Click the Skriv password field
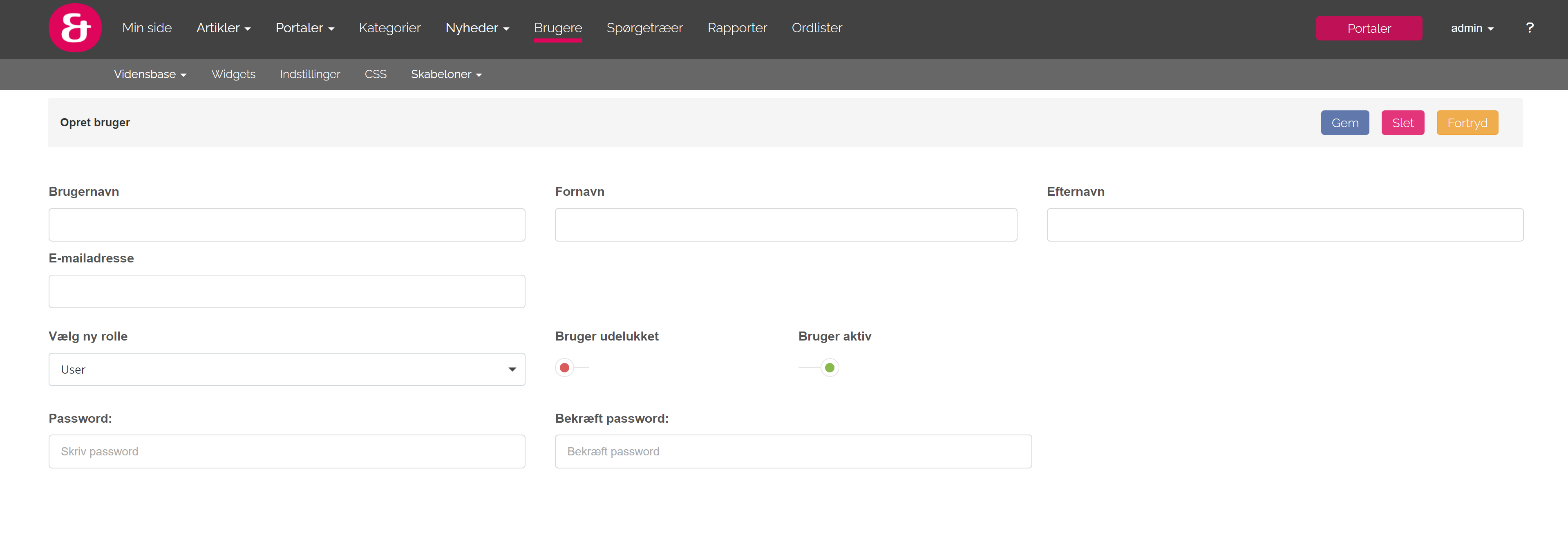This screenshot has width=1568, height=540. coord(287,452)
